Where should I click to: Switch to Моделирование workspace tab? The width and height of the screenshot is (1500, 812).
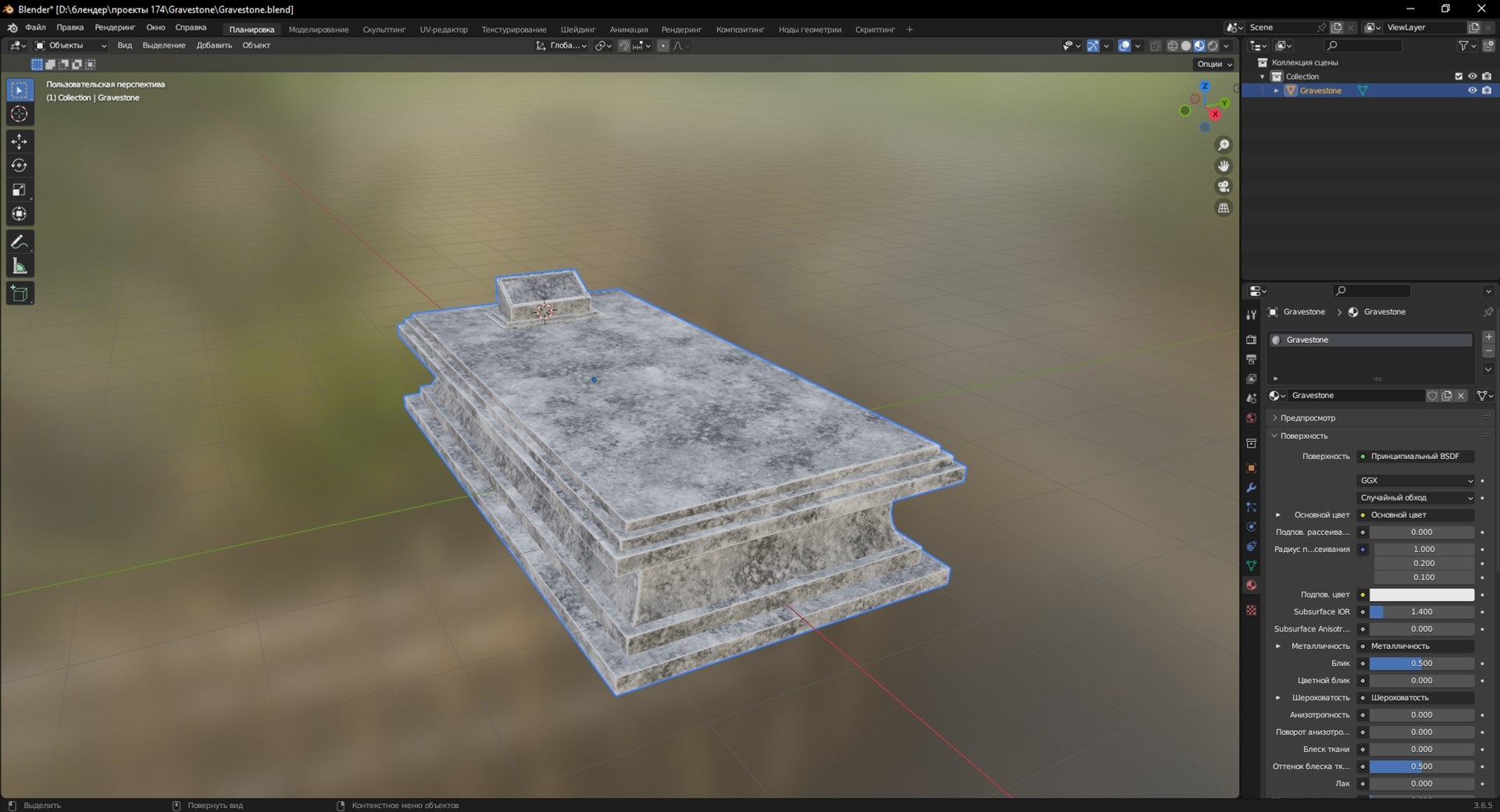(x=319, y=30)
